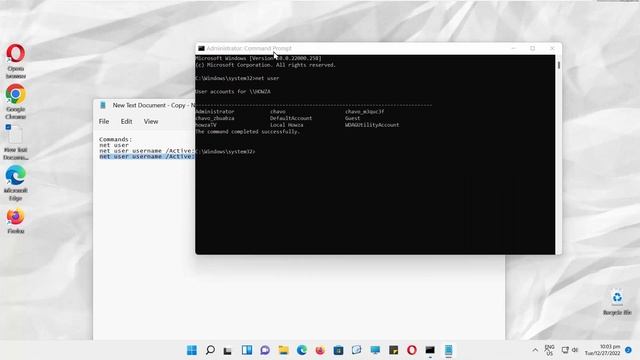This screenshot has height=360, width=640.
Task: Launch Microsoft Edge from the taskbar
Action: pos(302,350)
